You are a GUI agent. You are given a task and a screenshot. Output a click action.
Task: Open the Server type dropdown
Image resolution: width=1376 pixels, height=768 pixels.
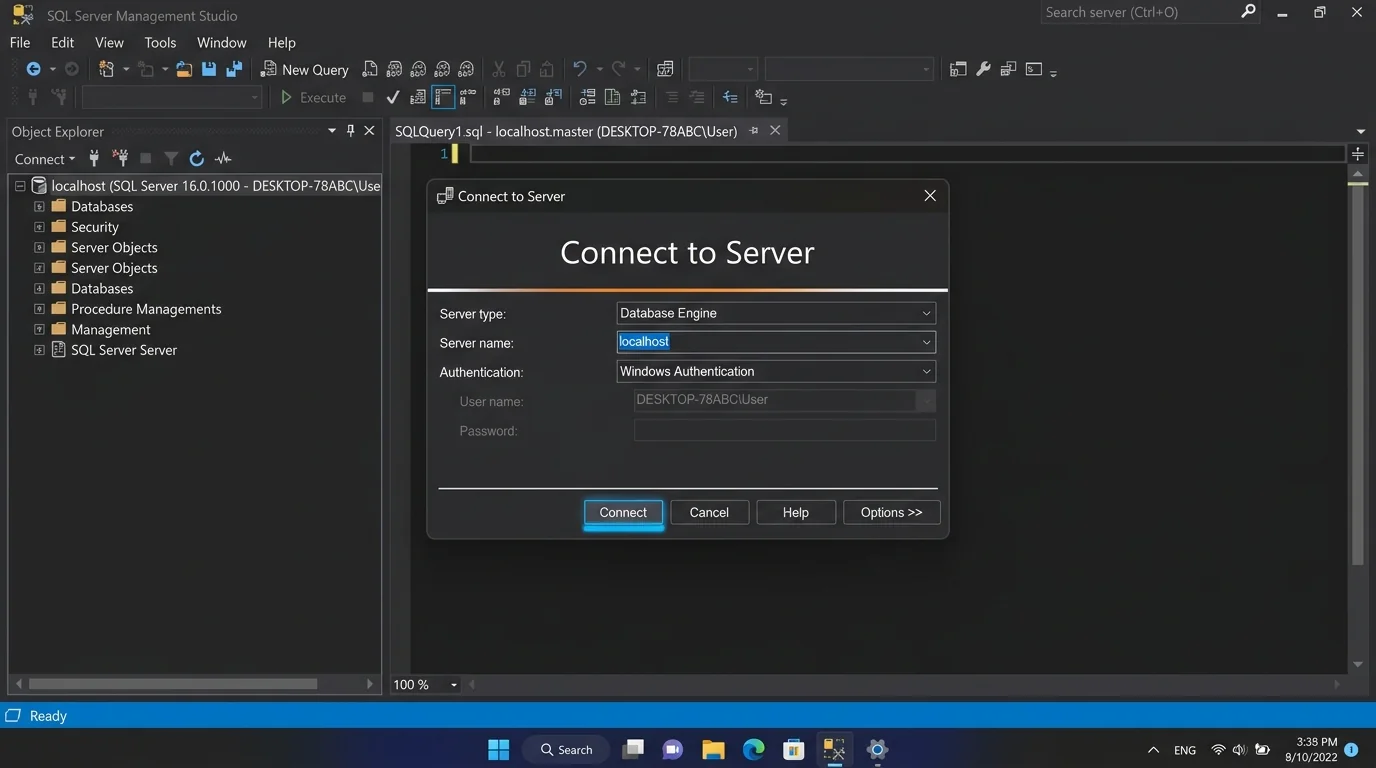click(926, 313)
